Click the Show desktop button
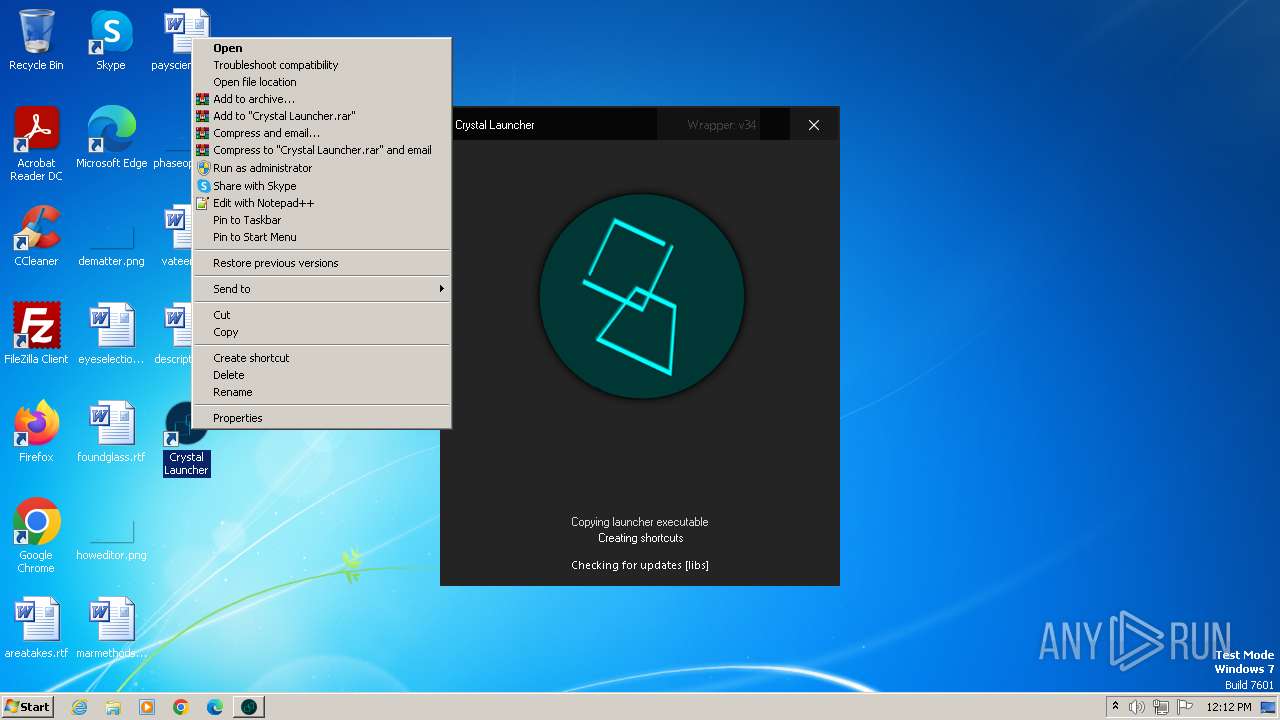 (x=1268, y=707)
